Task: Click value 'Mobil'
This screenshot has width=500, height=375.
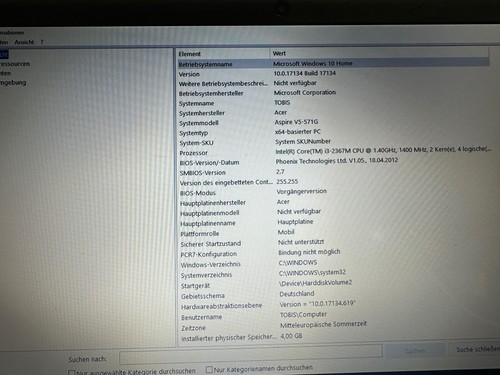Action: pyautogui.click(x=286, y=232)
